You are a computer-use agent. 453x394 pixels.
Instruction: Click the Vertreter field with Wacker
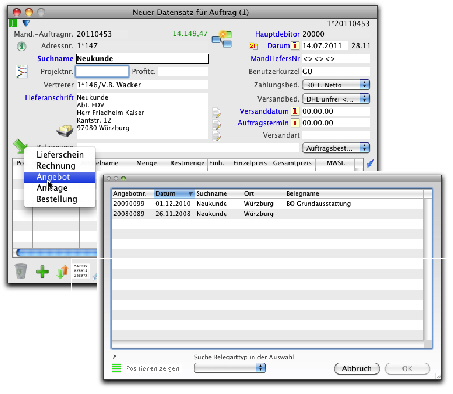[x=142, y=85]
